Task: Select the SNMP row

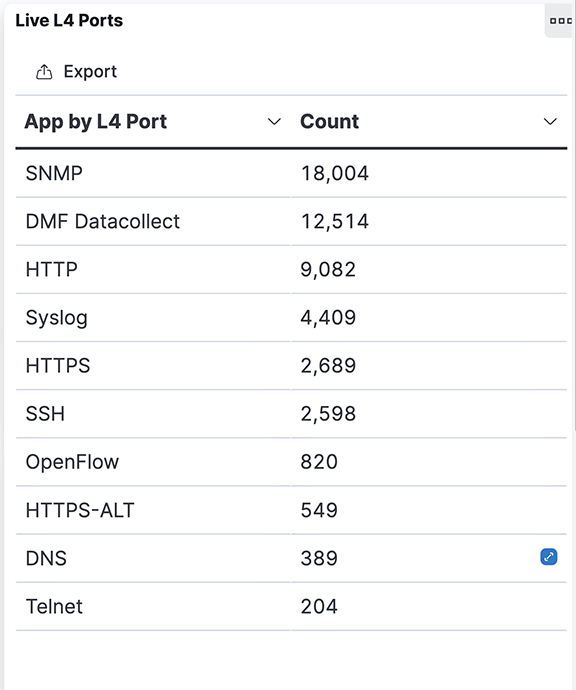Action: tap(291, 173)
